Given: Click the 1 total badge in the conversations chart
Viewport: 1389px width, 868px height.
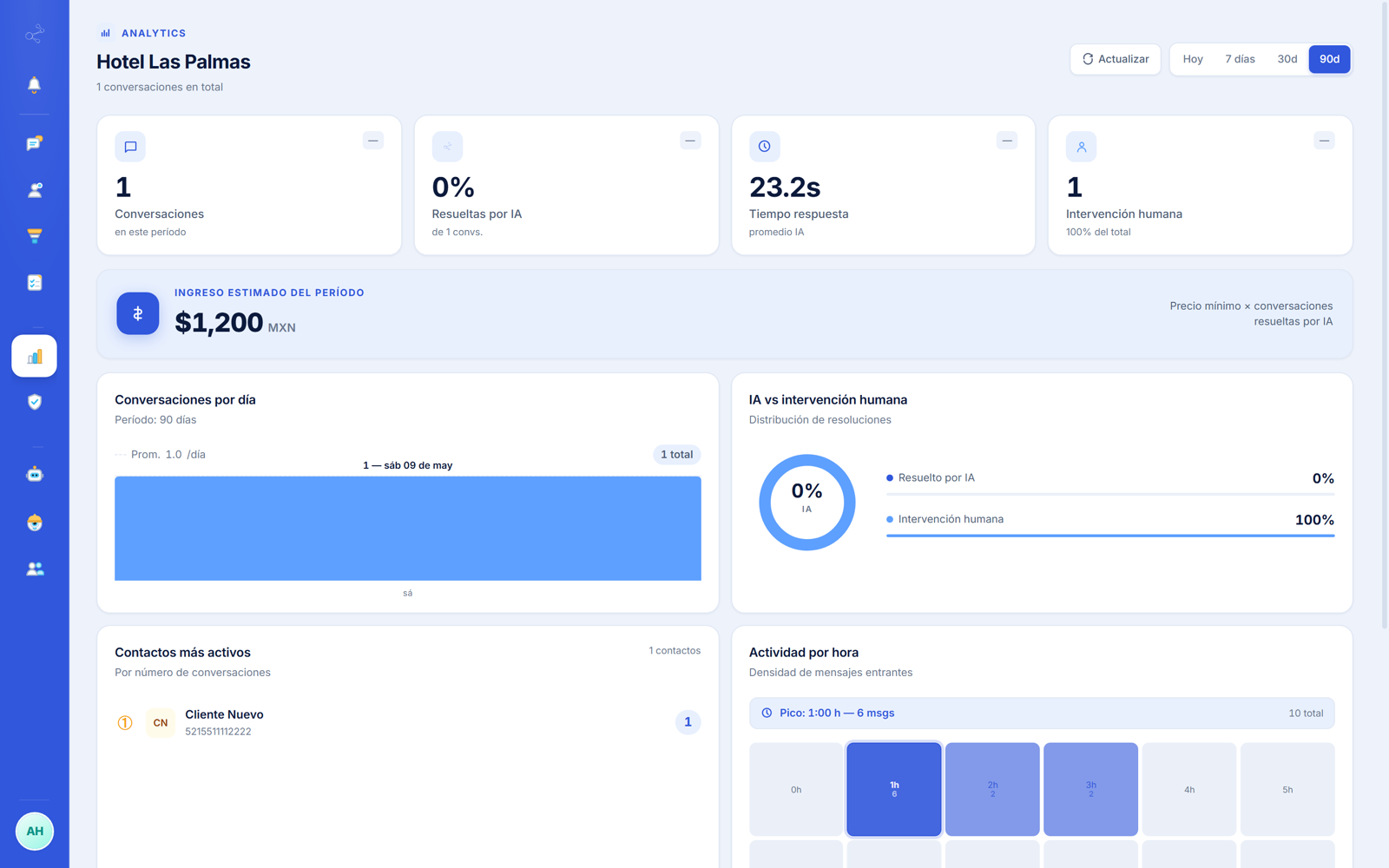Looking at the screenshot, I should click(677, 455).
